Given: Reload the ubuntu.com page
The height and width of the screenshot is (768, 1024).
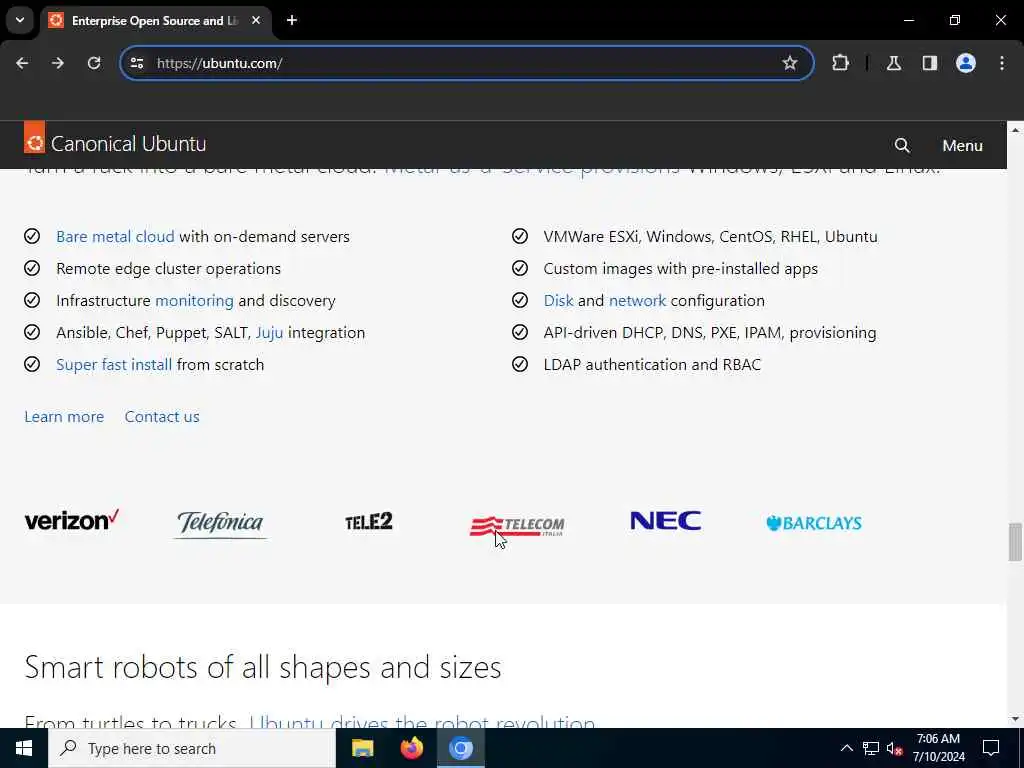Looking at the screenshot, I should click(x=94, y=63).
